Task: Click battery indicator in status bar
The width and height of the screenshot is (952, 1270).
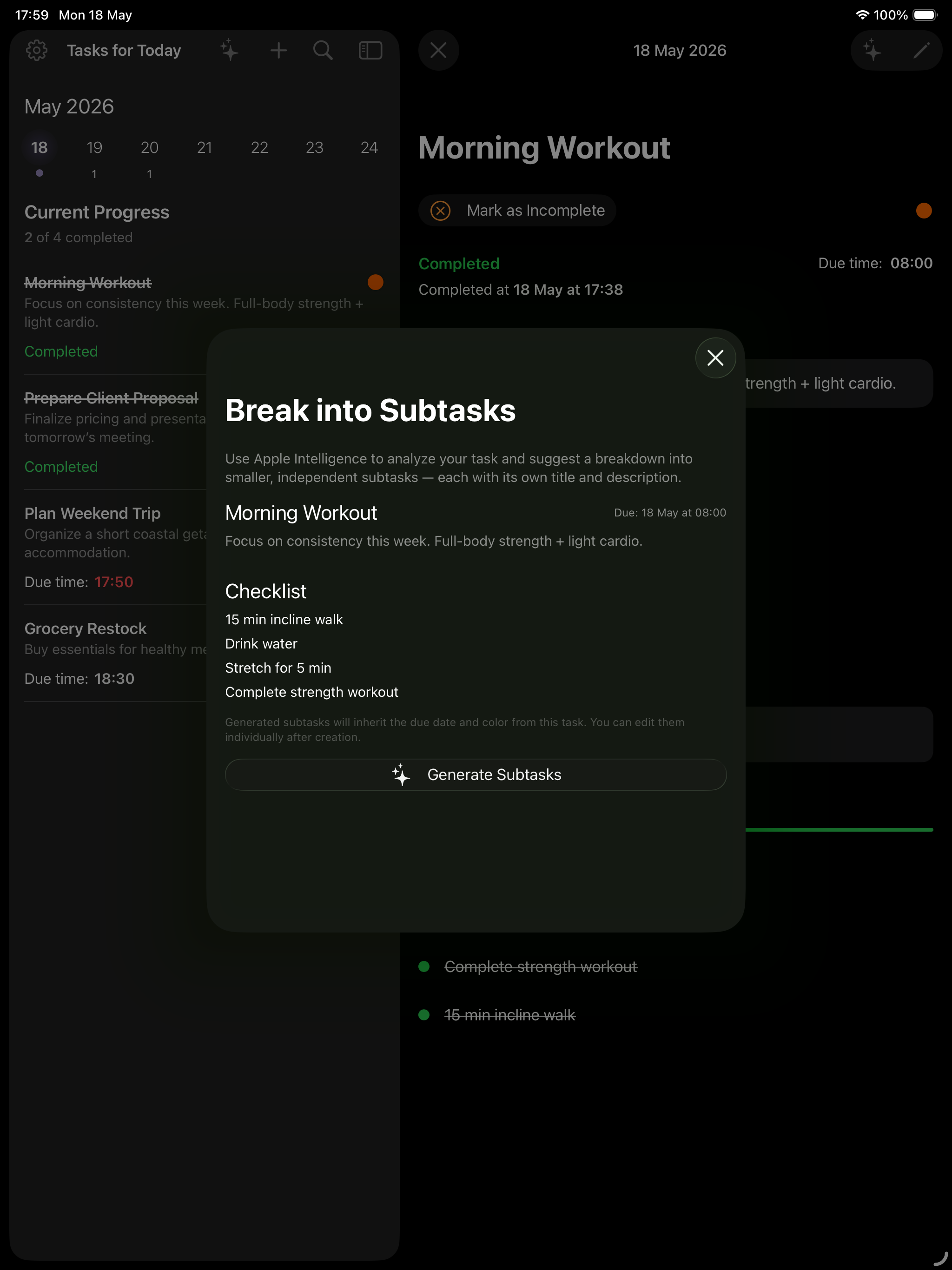Action: coord(925,15)
